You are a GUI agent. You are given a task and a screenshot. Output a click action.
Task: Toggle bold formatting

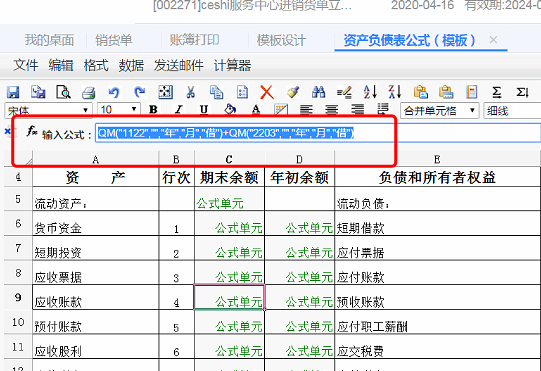[x=153, y=110]
